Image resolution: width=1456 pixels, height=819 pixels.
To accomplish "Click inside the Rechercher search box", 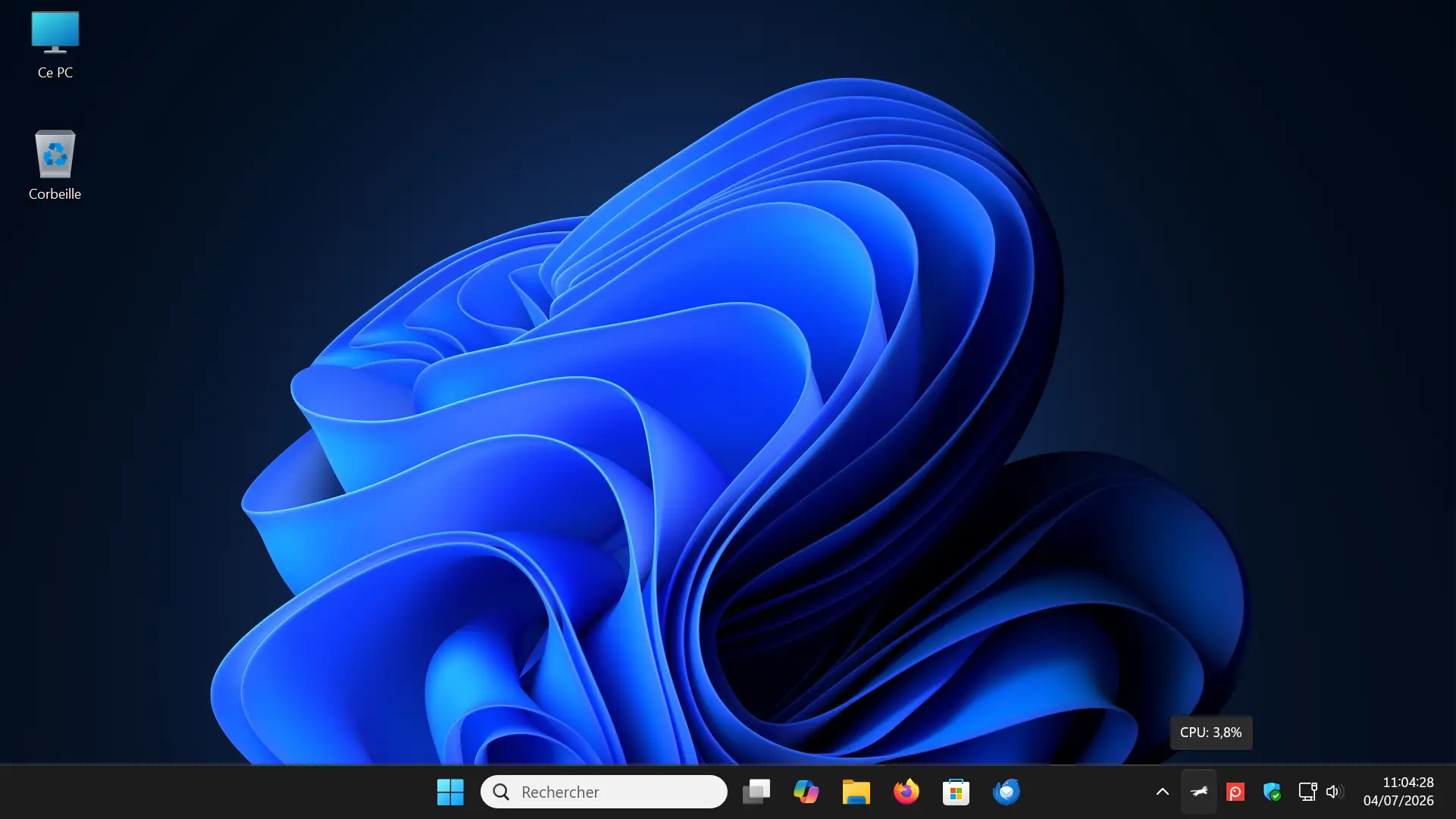I will click(604, 792).
